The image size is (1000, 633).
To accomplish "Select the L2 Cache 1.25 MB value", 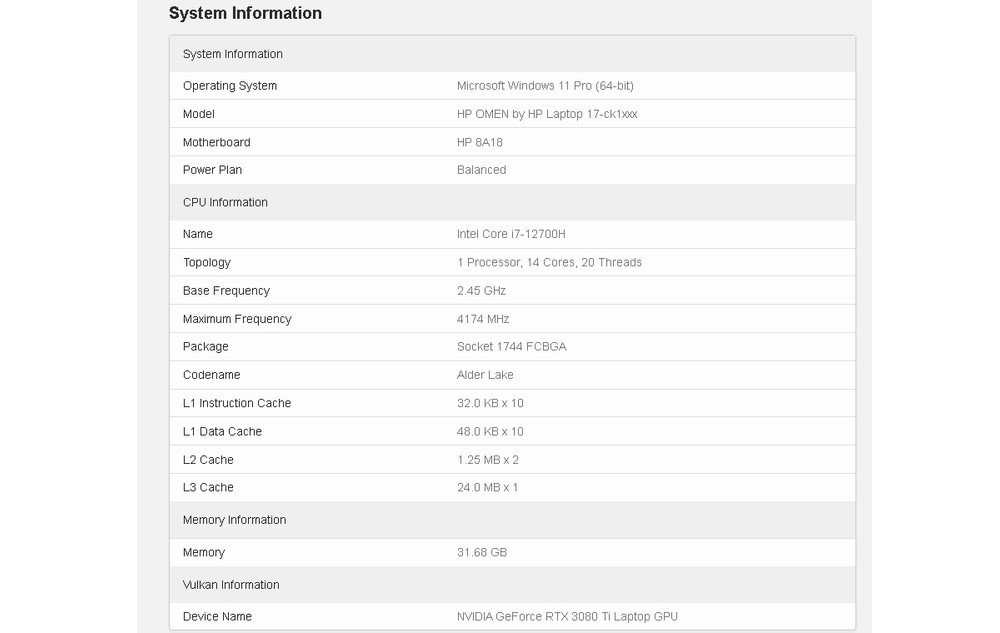I will pos(488,460).
